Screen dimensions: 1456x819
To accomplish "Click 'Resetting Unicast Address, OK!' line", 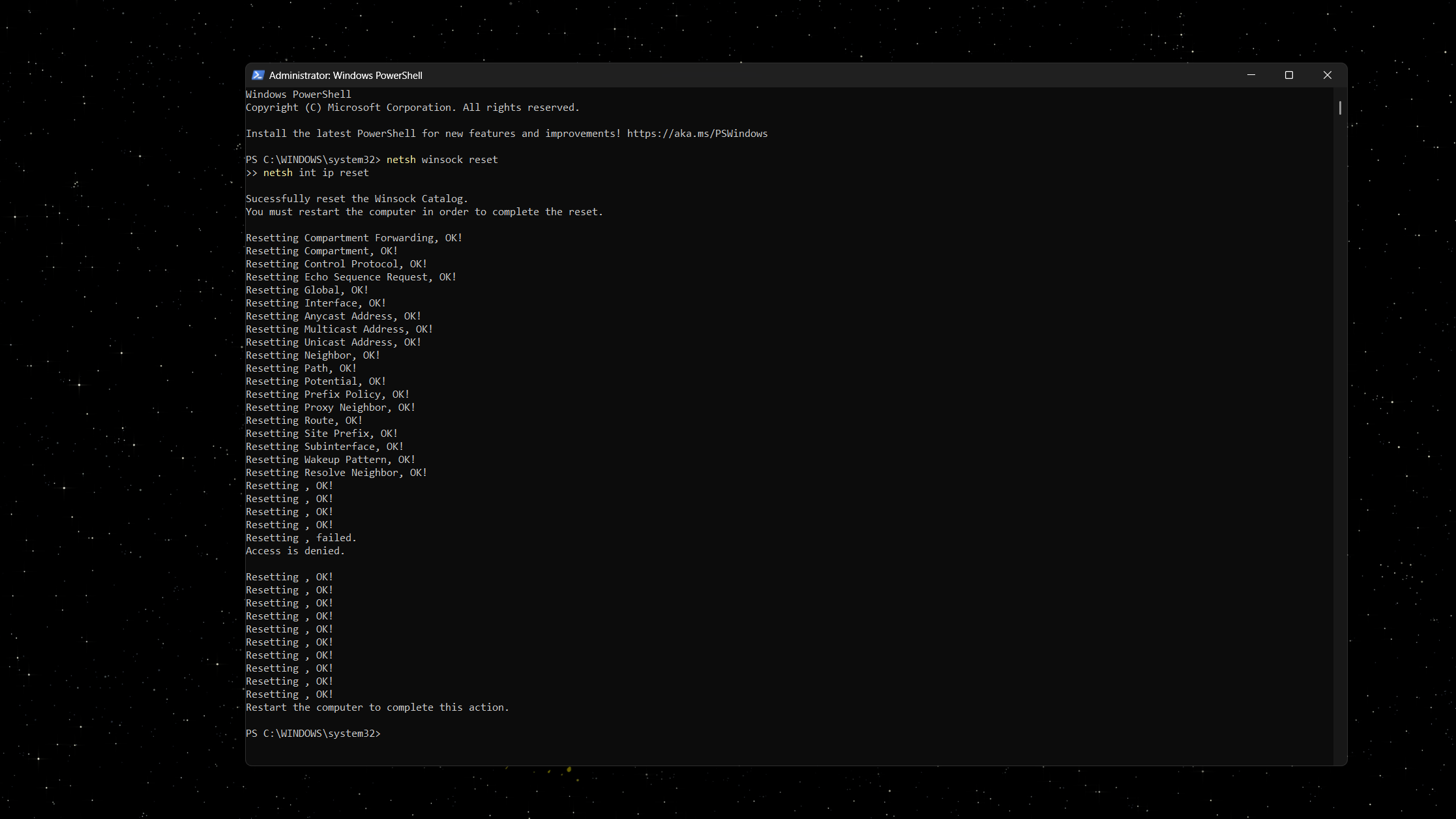I will [x=333, y=342].
